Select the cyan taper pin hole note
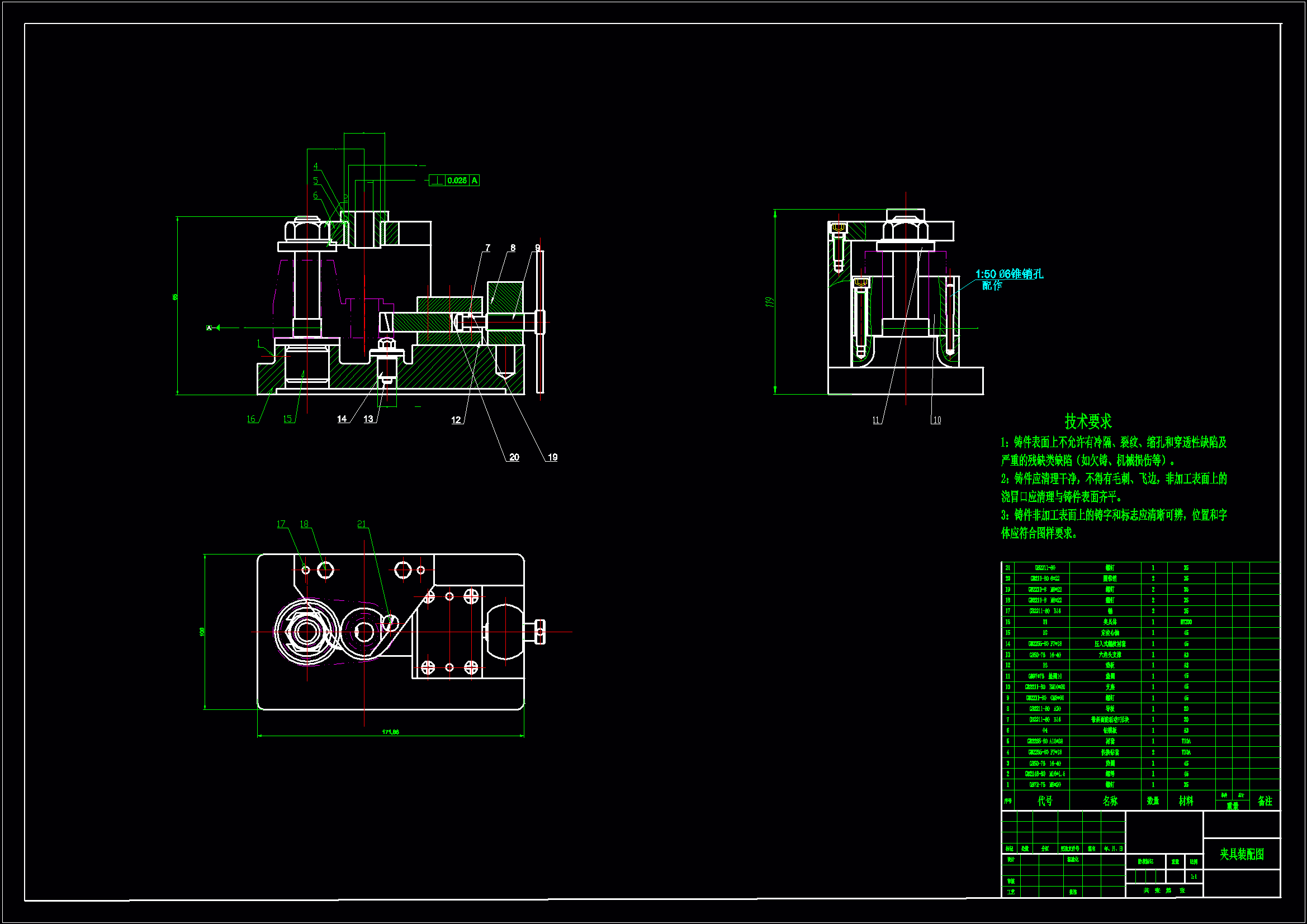Viewport: 1307px width, 924px height. (x=1008, y=274)
